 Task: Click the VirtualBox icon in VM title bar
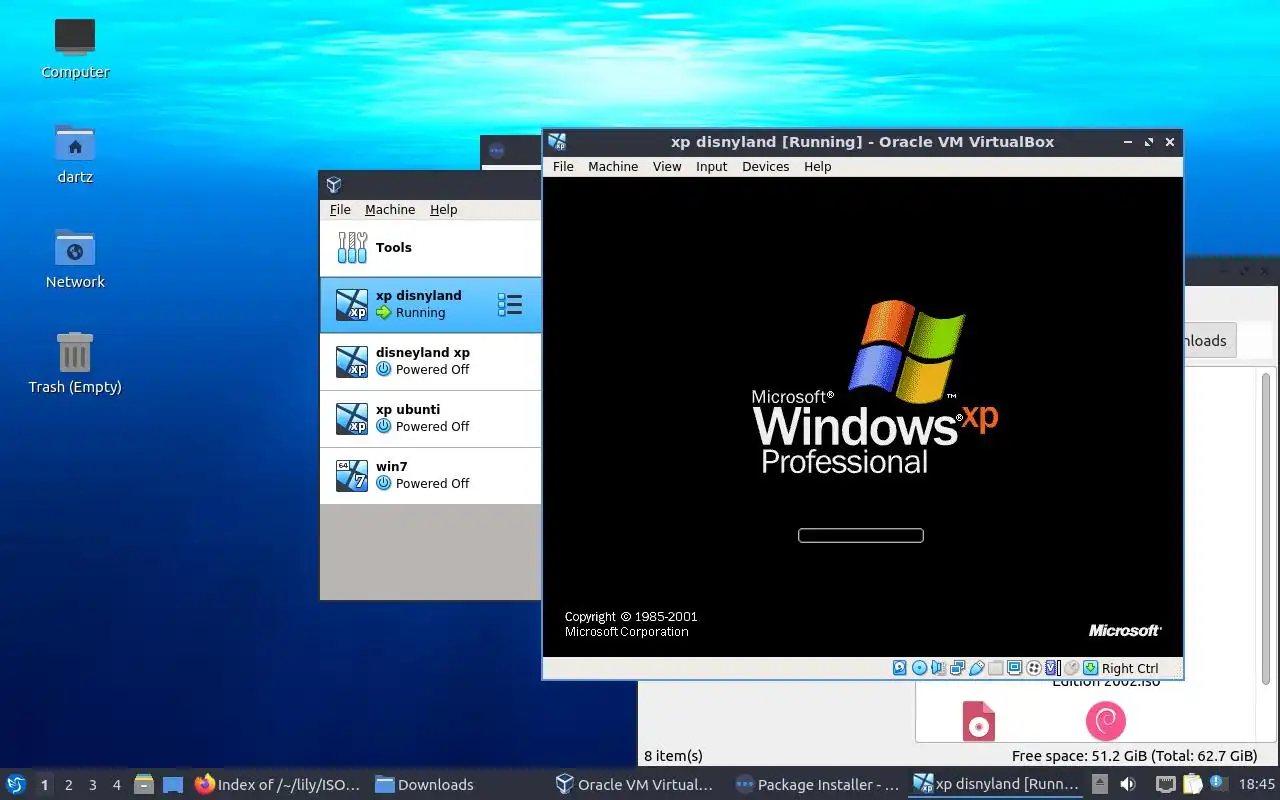pos(557,142)
